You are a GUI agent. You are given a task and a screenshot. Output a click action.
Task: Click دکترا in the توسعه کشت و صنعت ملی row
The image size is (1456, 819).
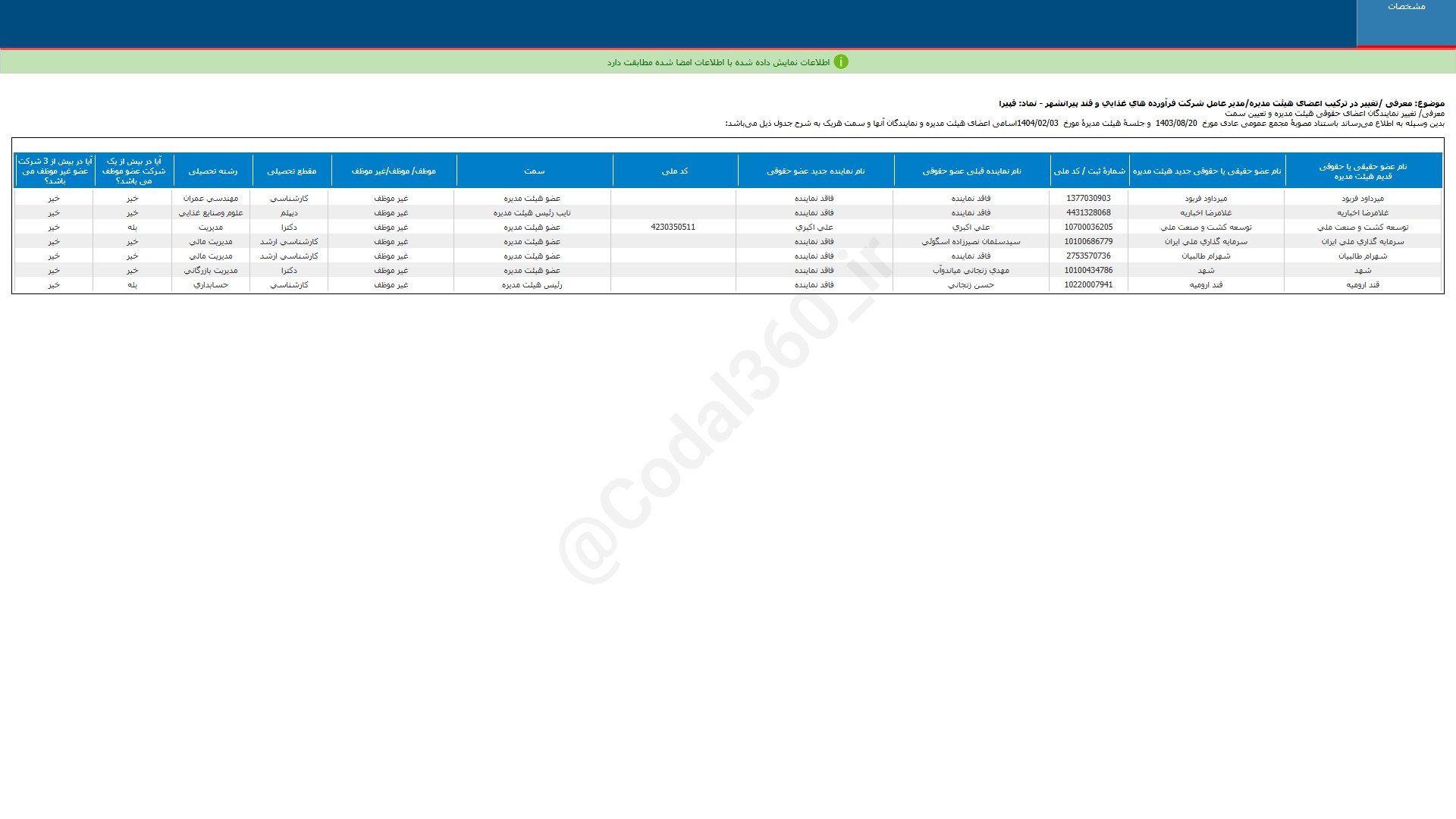tap(289, 227)
